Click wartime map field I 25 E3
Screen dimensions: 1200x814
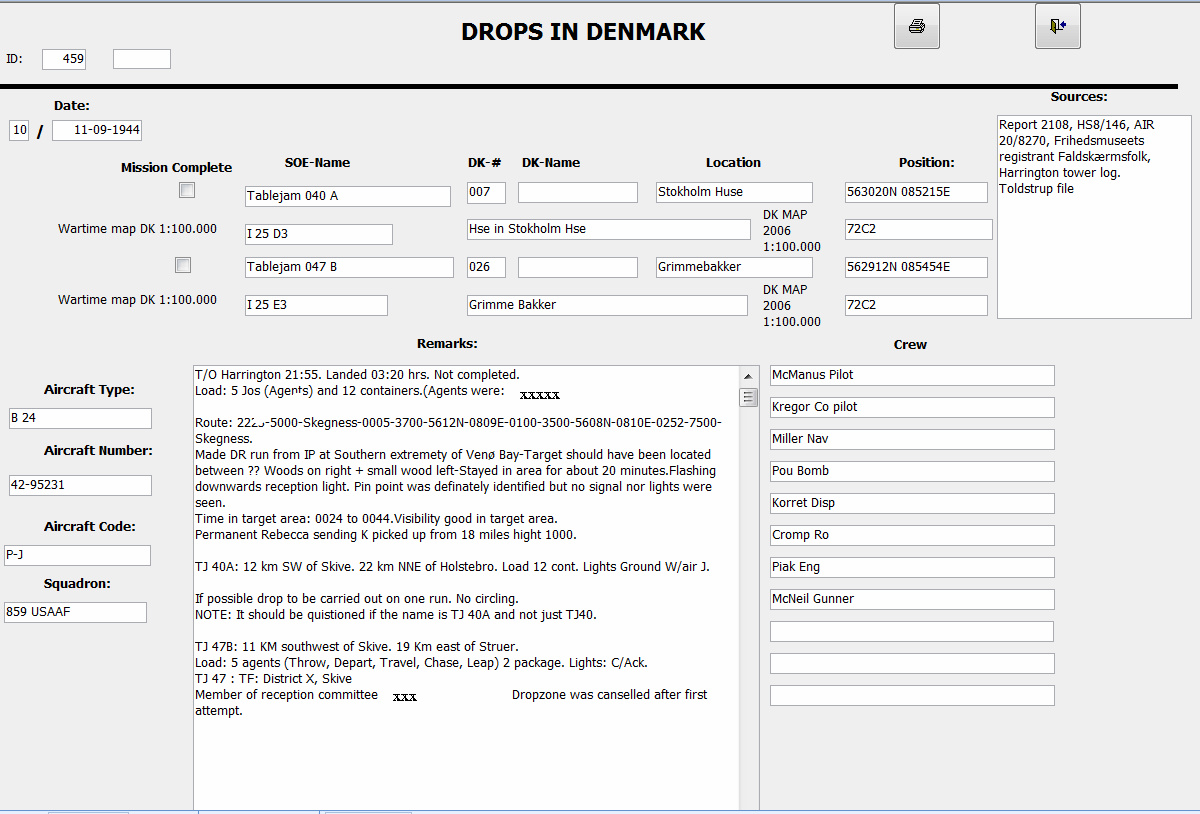coord(316,305)
